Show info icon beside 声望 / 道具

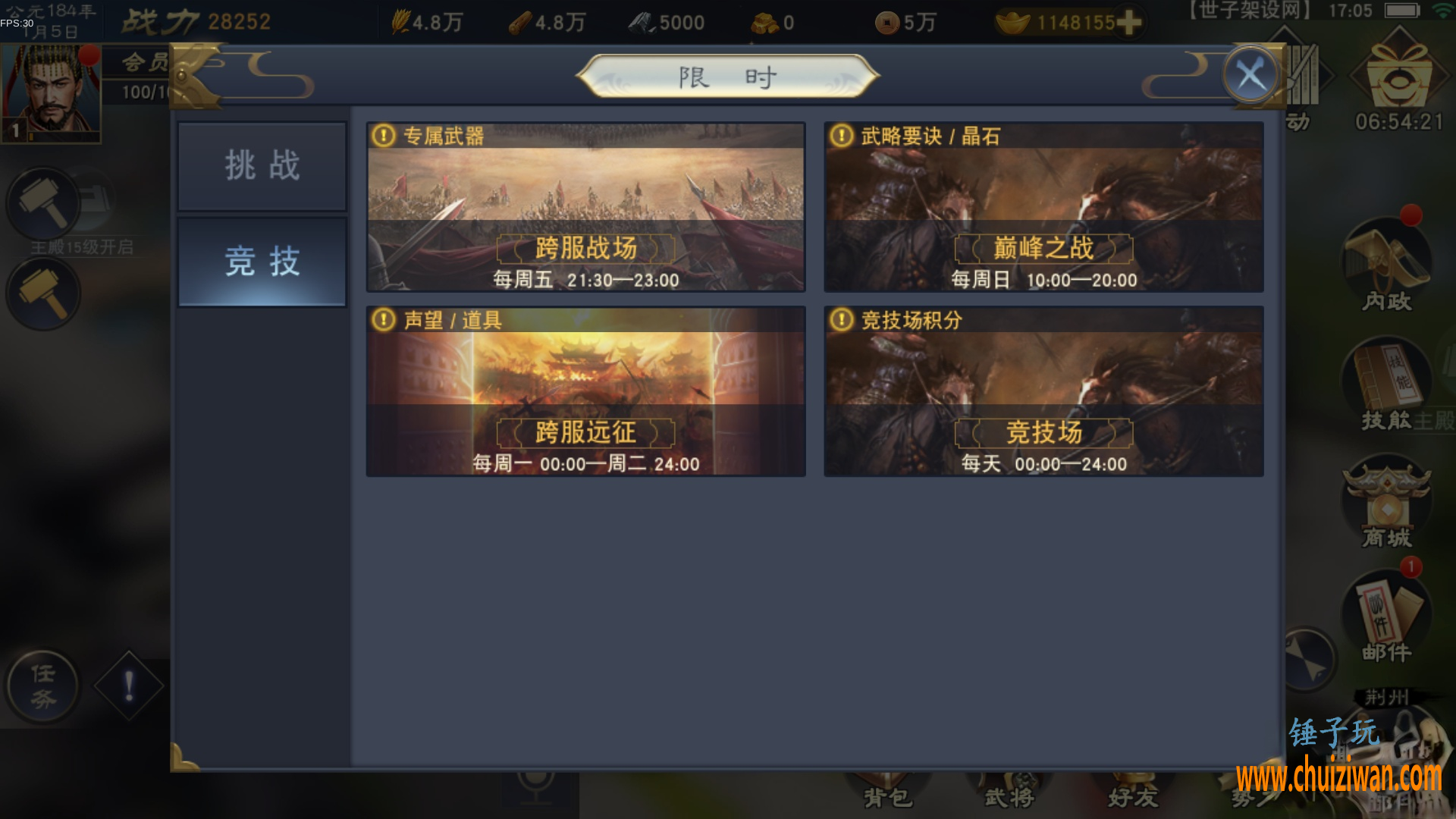pyautogui.click(x=384, y=320)
